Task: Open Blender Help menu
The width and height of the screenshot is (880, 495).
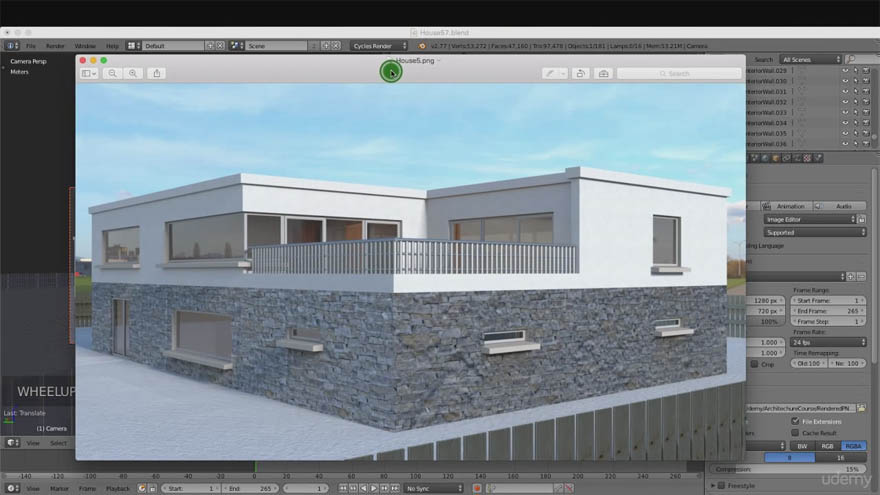Action: point(112,46)
